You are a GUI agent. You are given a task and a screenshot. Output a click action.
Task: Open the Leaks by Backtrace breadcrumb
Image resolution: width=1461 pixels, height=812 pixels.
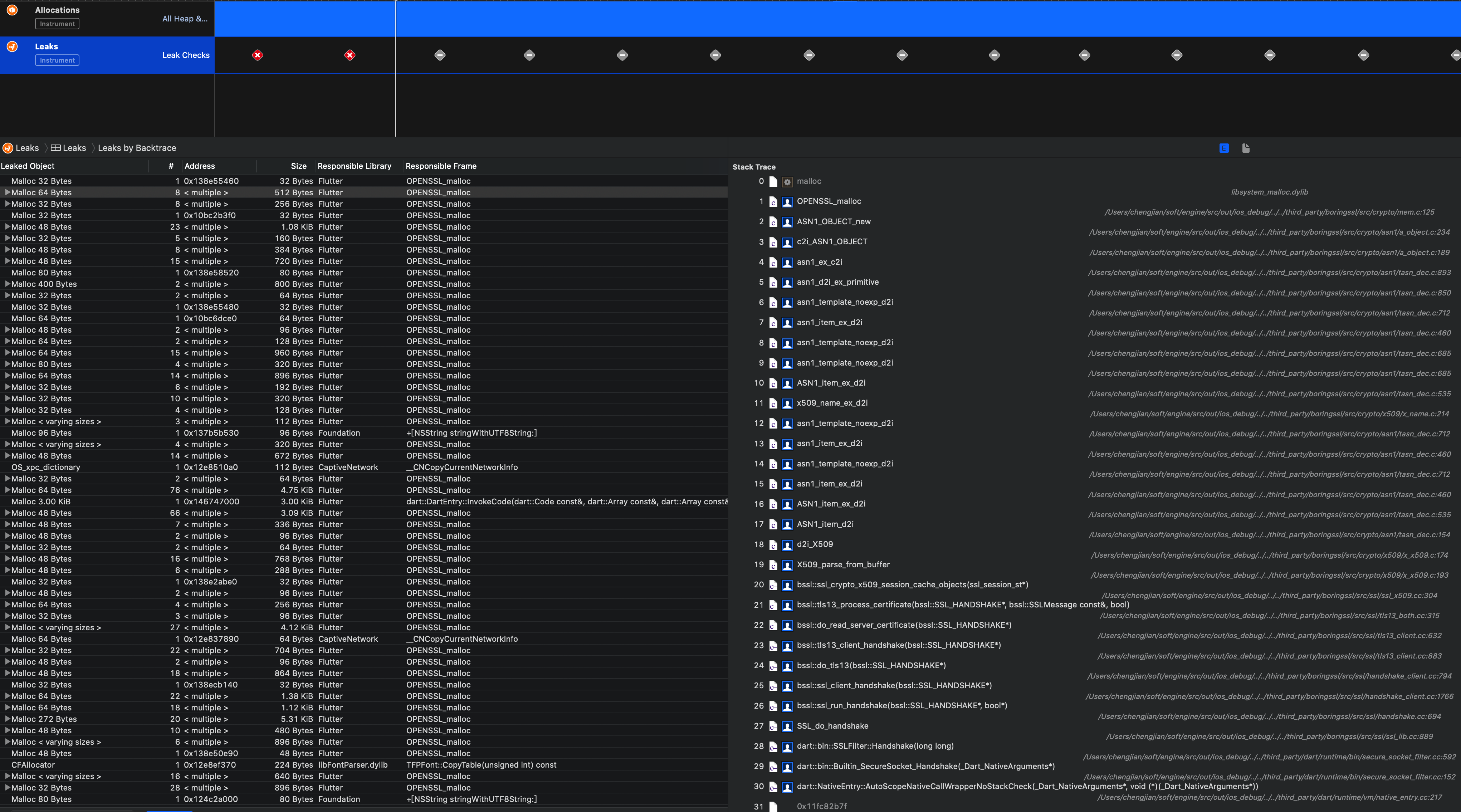pyautogui.click(x=137, y=148)
